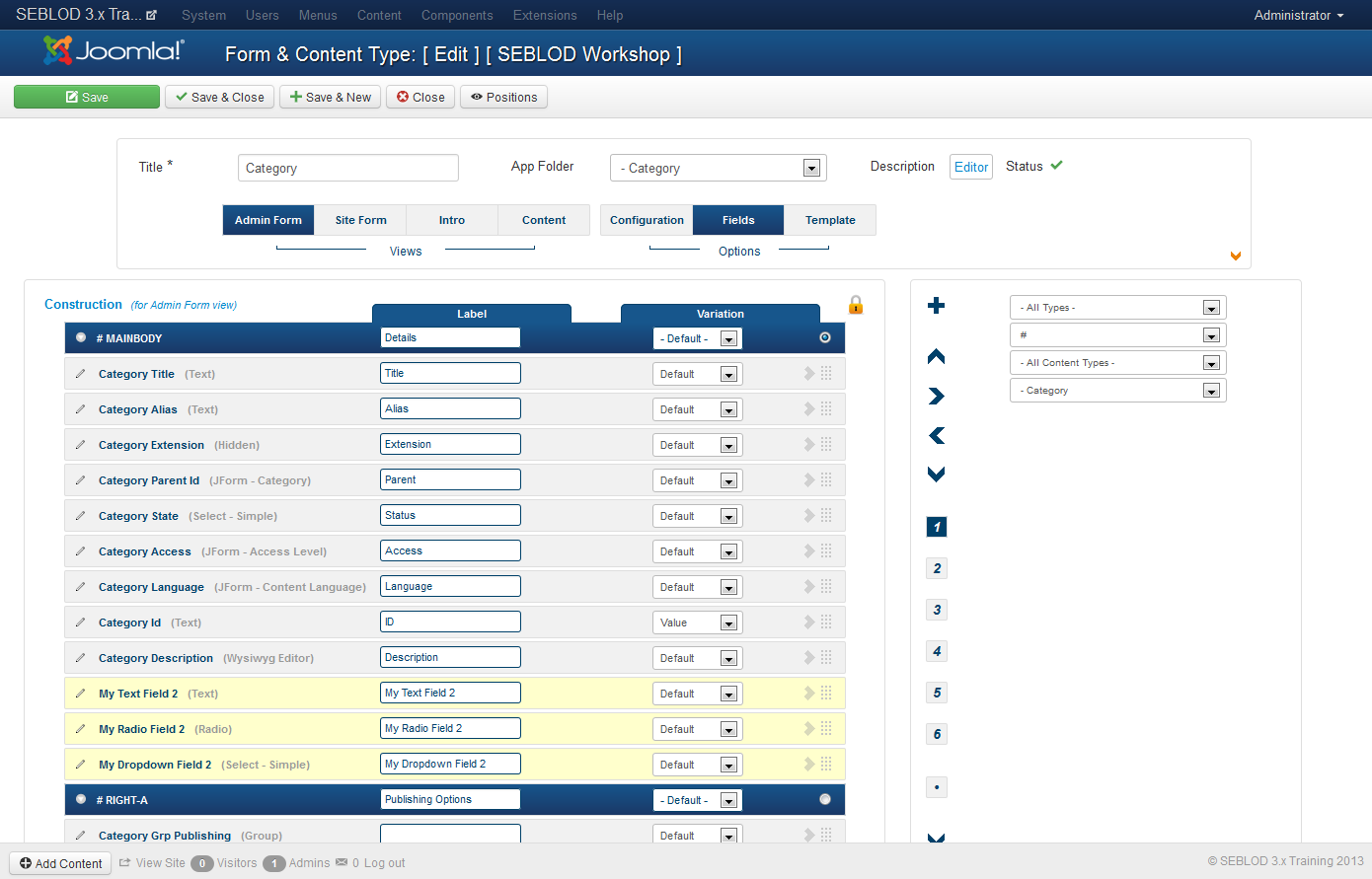
Task: Toggle the circle at right of MAINBODY row
Action: point(825,337)
